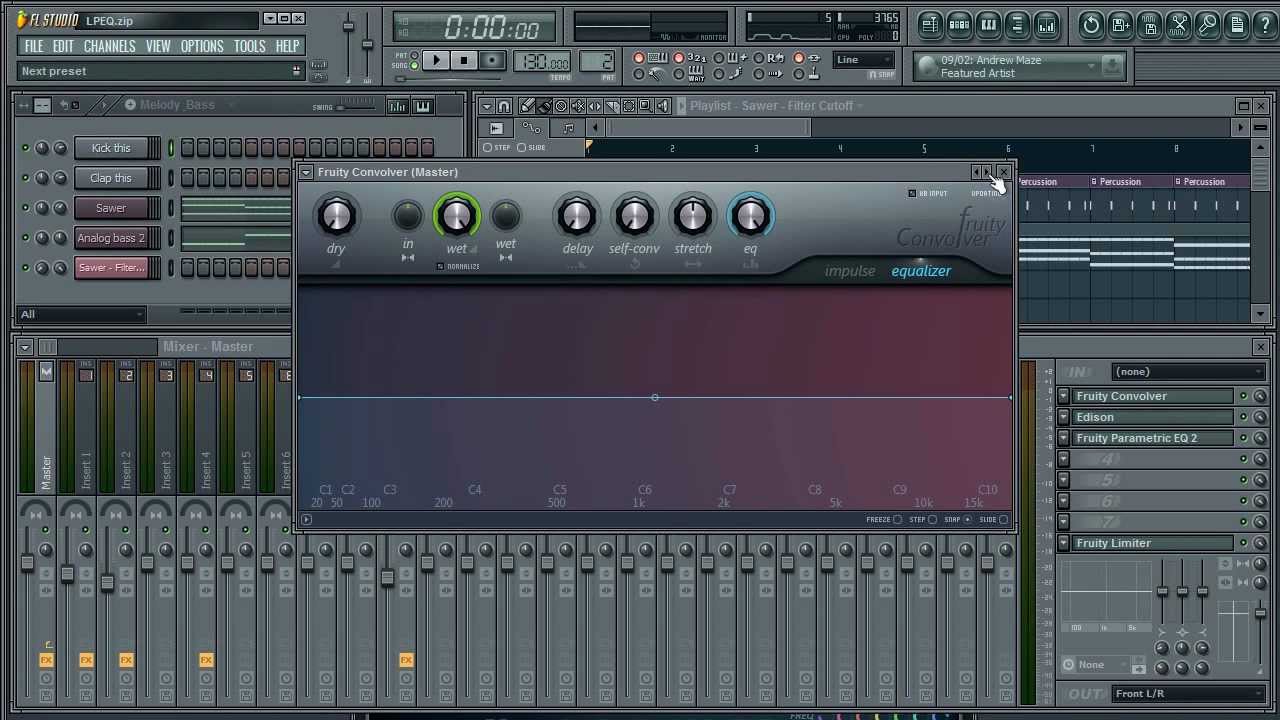This screenshot has height=720, width=1280.
Task: Open the All channel filter group dropdown
Action: coord(82,314)
